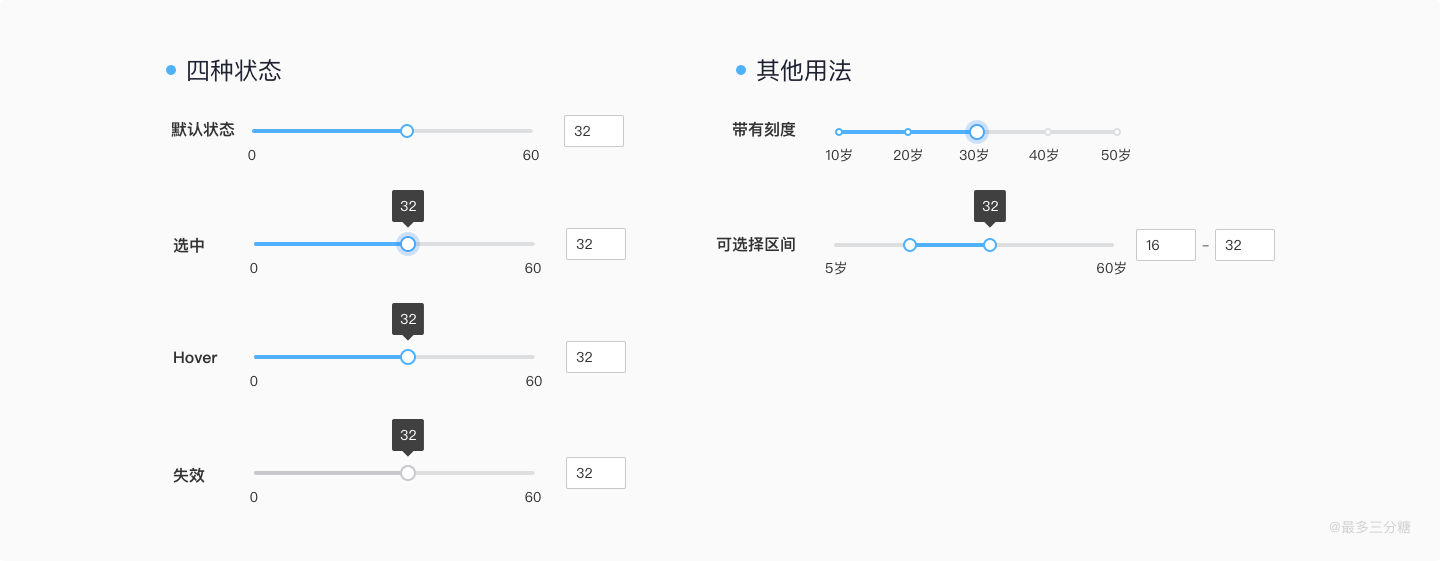
Task: Click the blue dot beside 四种状态
Action: (x=171, y=70)
